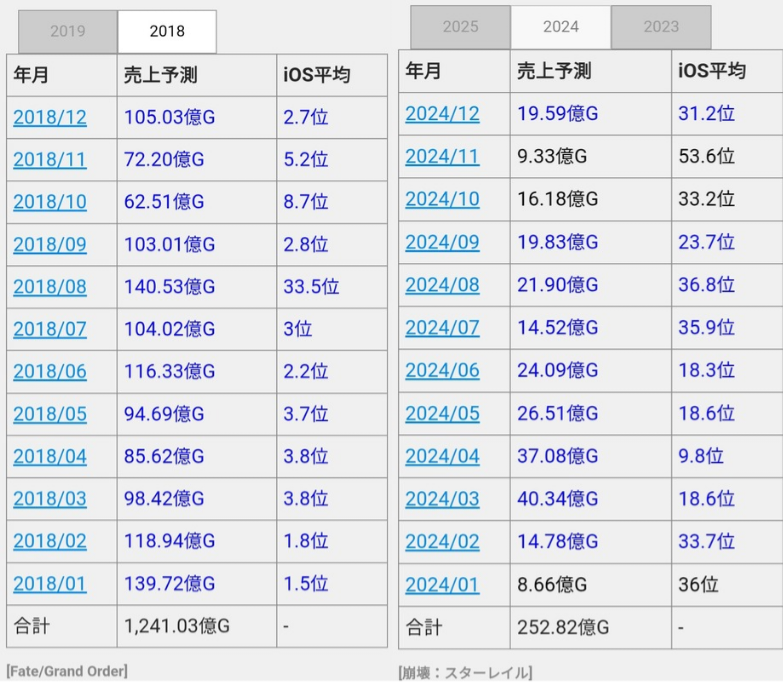Open the 2024/12 month link
The height and width of the screenshot is (684, 783).
[442, 114]
